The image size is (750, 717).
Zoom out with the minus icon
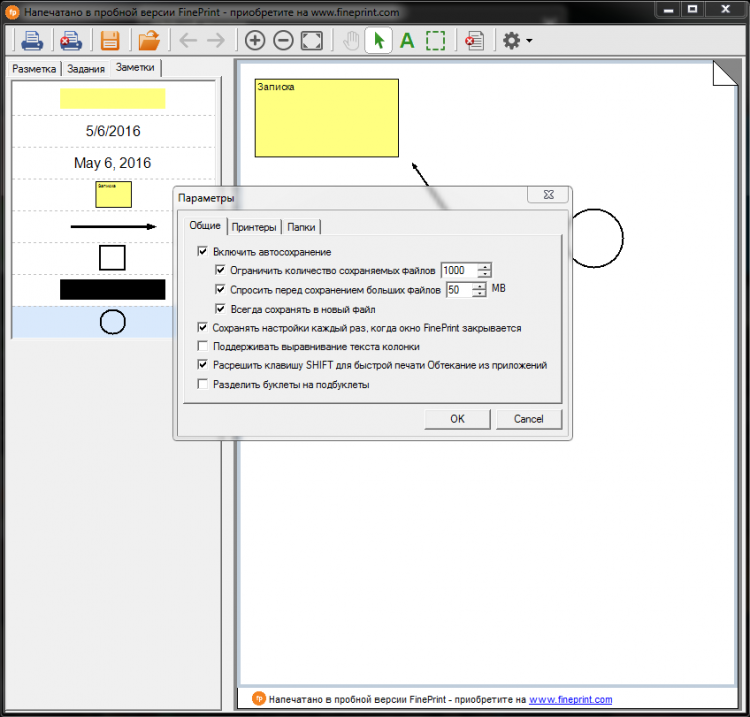point(283,41)
